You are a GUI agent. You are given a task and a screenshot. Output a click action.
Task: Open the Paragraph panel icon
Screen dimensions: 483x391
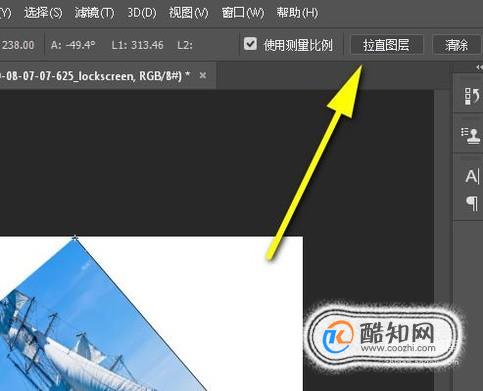point(472,203)
